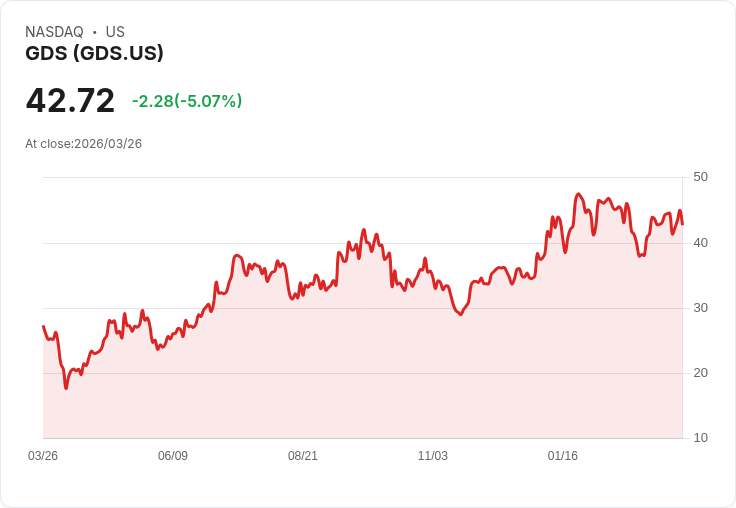The height and width of the screenshot is (508, 736).
Task: Select the 06/09 date on x-axis
Action: (173, 456)
